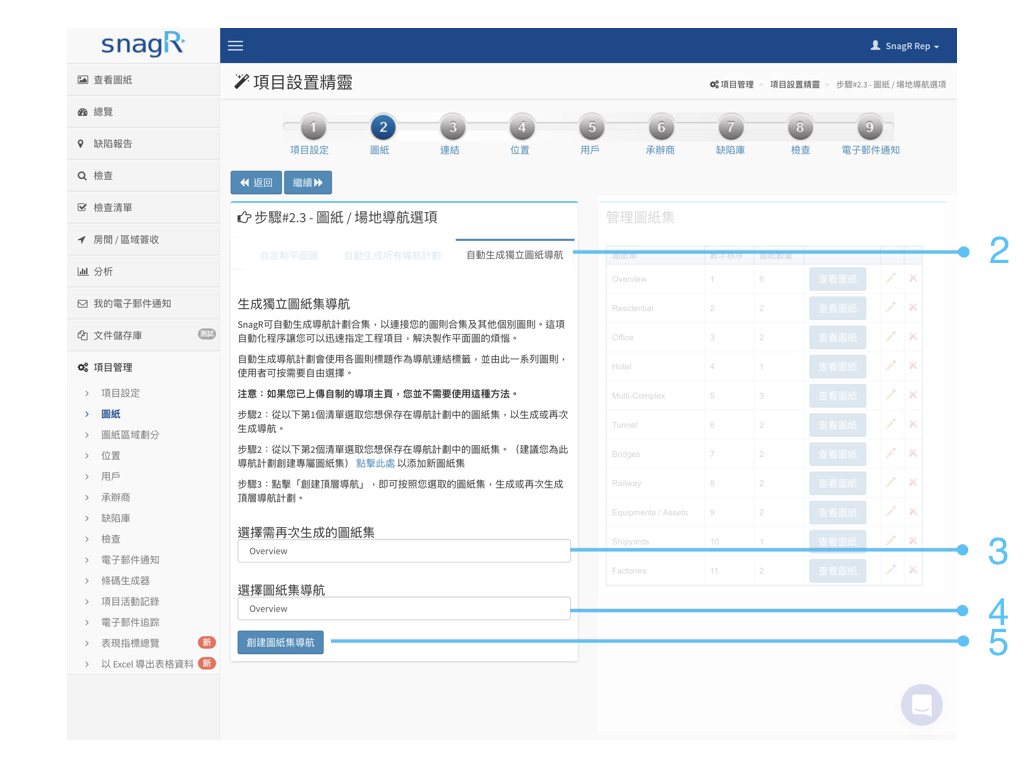Go to wizard step 6 承辦商
The image size is (1024, 768).
click(x=661, y=127)
